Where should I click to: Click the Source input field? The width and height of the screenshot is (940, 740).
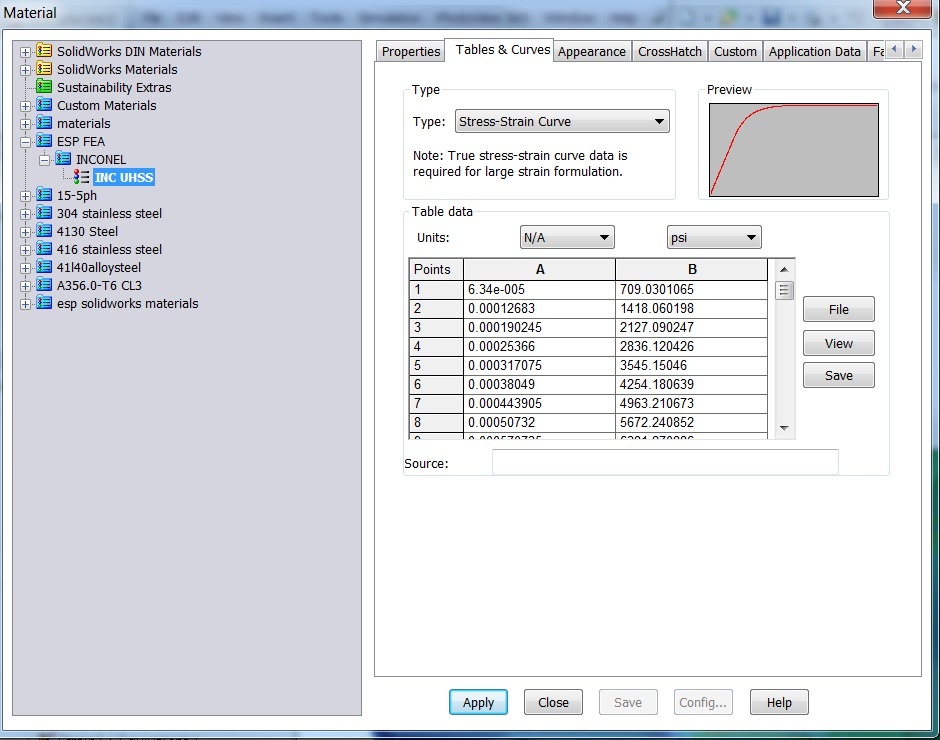(x=665, y=462)
